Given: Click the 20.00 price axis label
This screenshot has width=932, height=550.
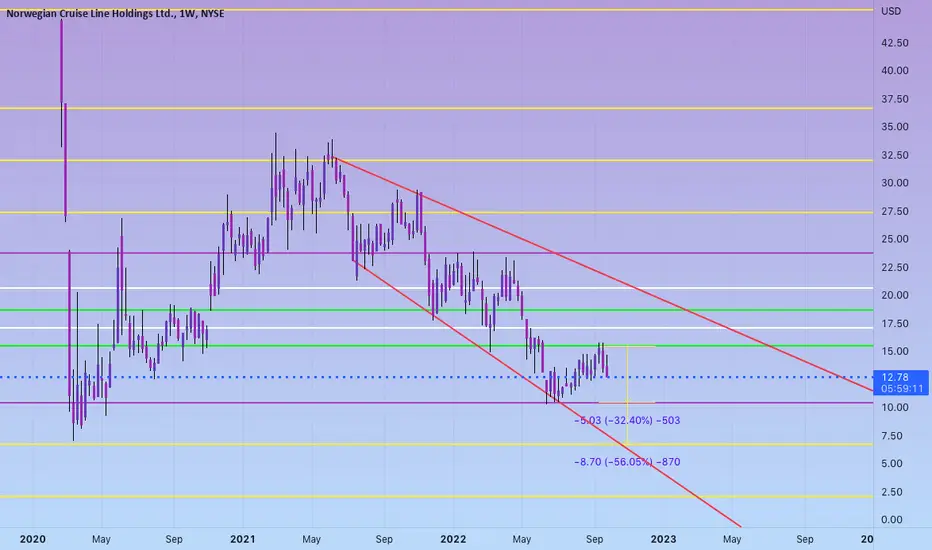Looking at the screenshot, I should (895, 296).
